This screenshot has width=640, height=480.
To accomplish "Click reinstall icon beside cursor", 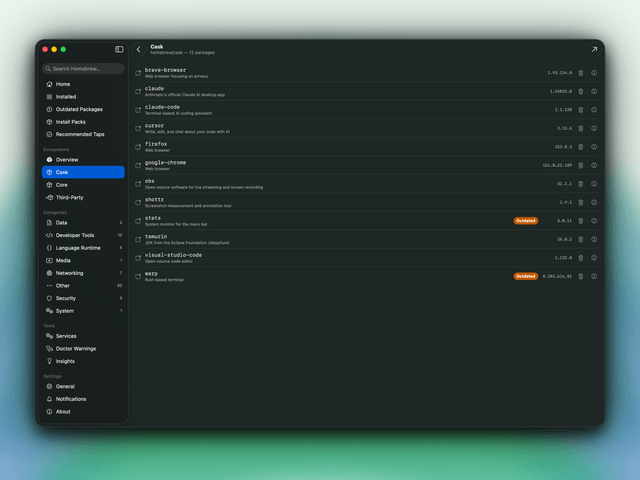I will click(x=138, y=129).
